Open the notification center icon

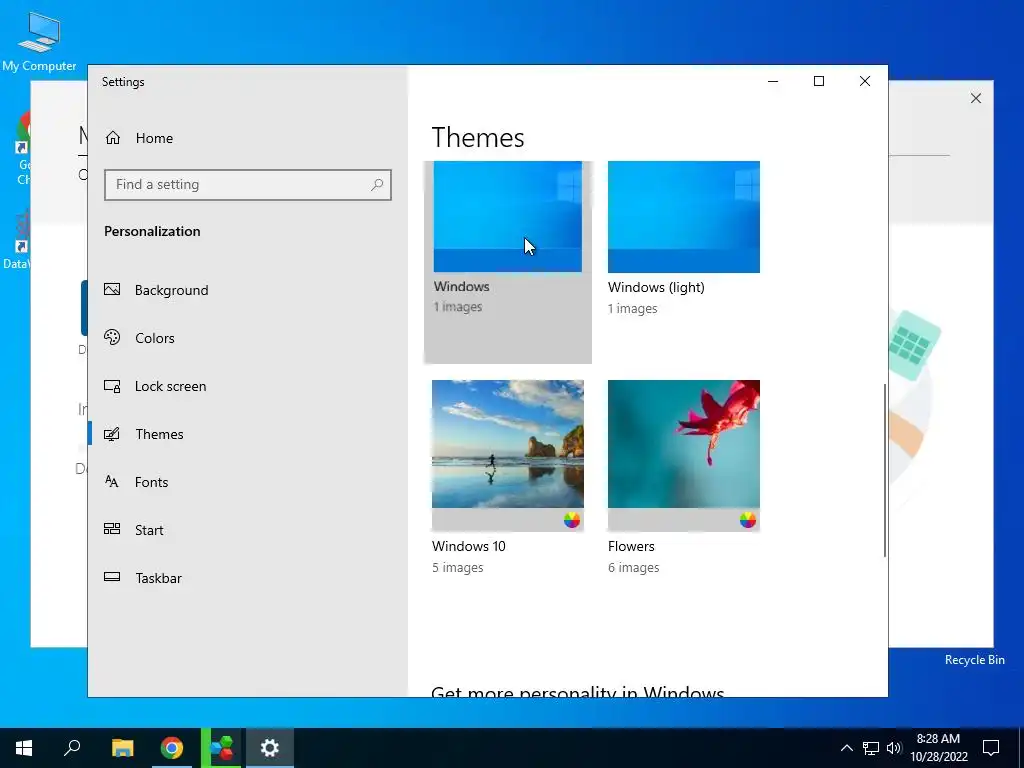click(x=991, y=748)
